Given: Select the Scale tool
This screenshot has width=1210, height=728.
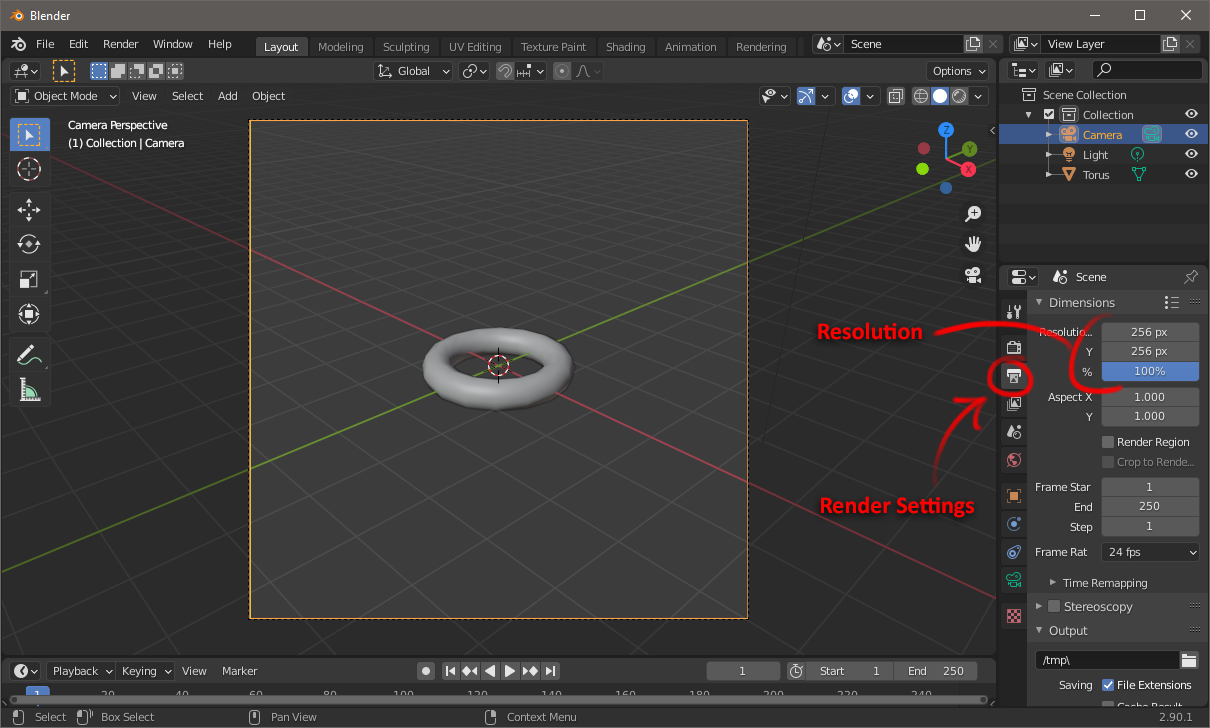Looking at the screenshot, I should click(29, 280).
